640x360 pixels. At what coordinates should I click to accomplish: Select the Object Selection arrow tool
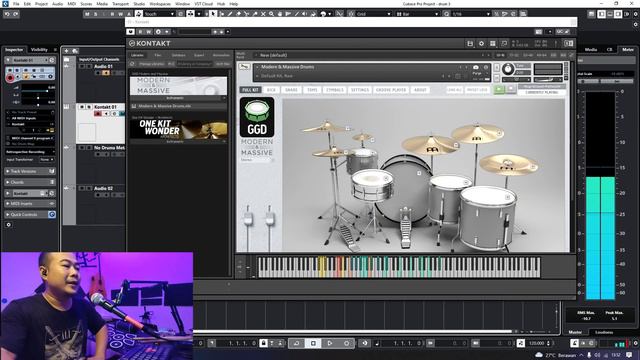(213, 14)
